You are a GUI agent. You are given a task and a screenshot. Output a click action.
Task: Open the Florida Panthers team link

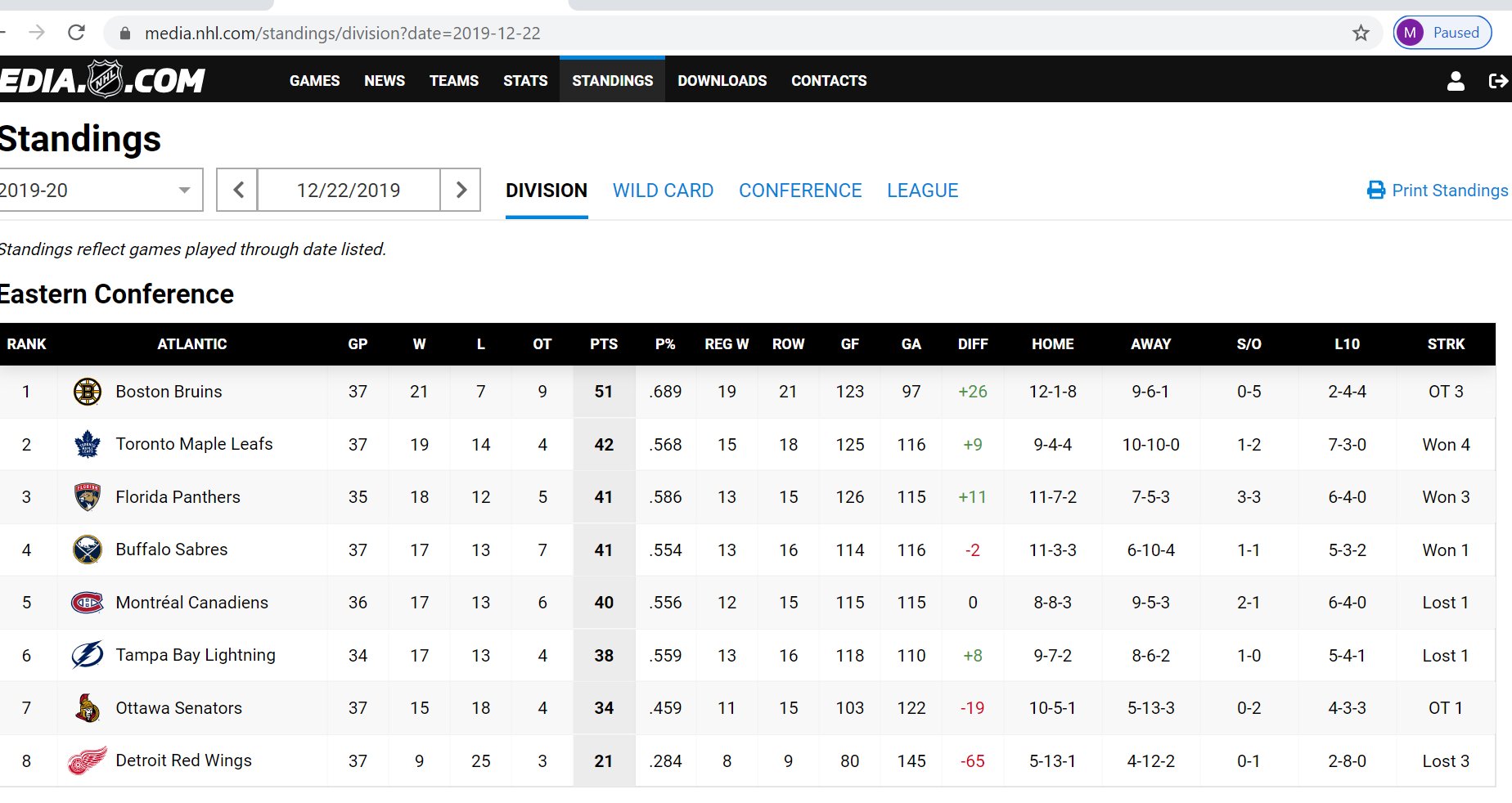pos(178,497)
